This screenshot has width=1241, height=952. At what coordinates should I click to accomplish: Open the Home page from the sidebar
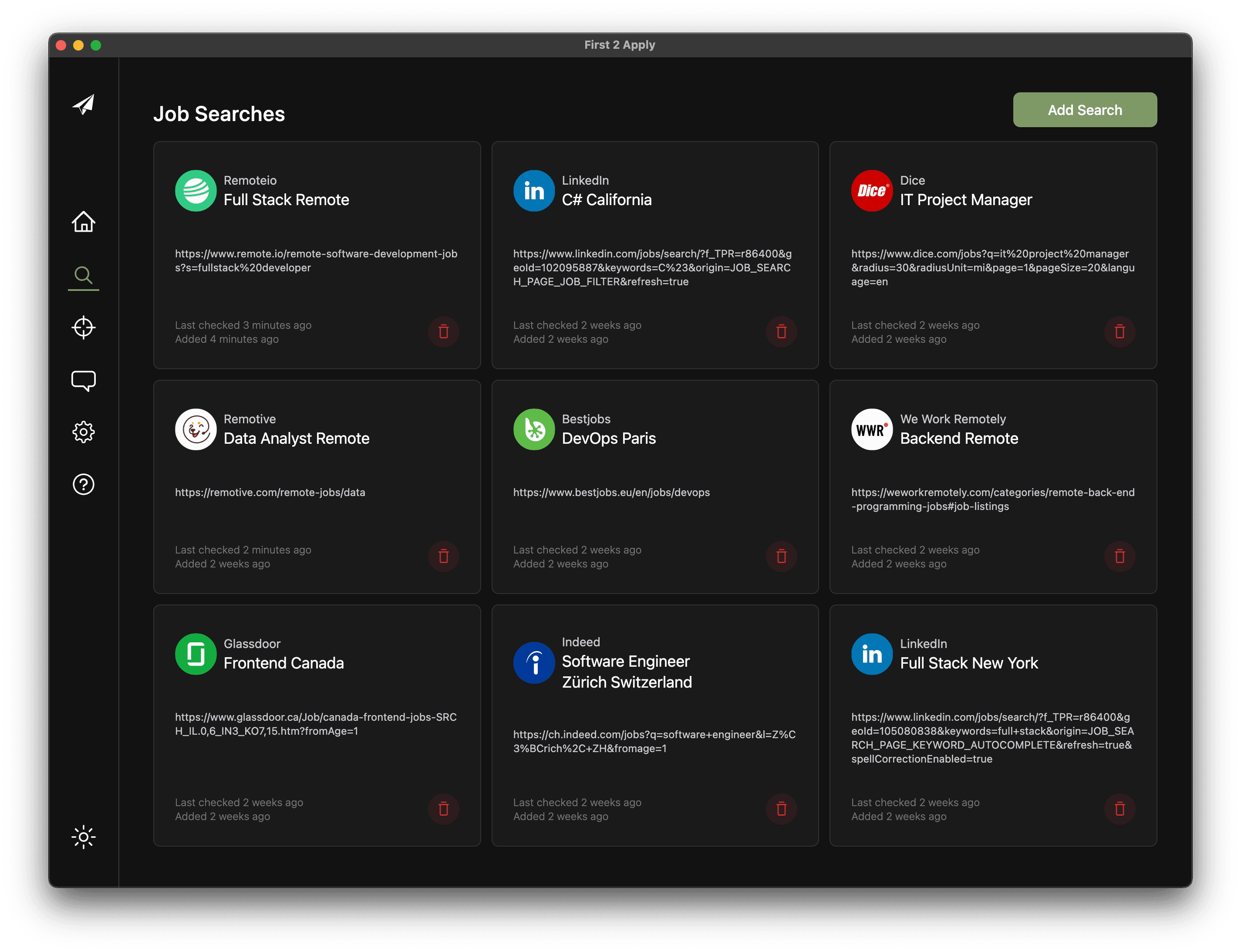tap(83, 222)
